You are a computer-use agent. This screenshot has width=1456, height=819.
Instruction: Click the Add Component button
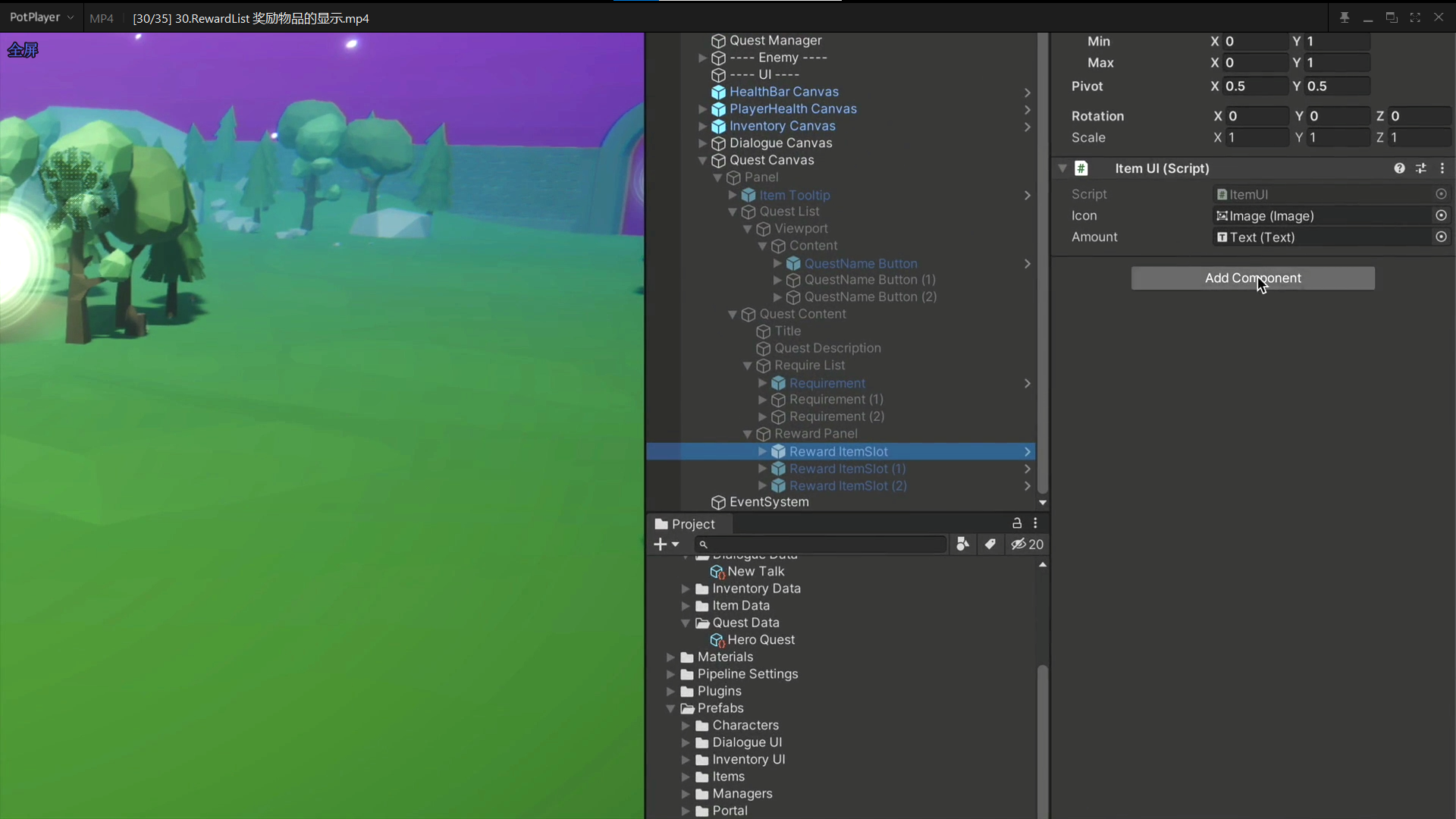point(1253,278)
